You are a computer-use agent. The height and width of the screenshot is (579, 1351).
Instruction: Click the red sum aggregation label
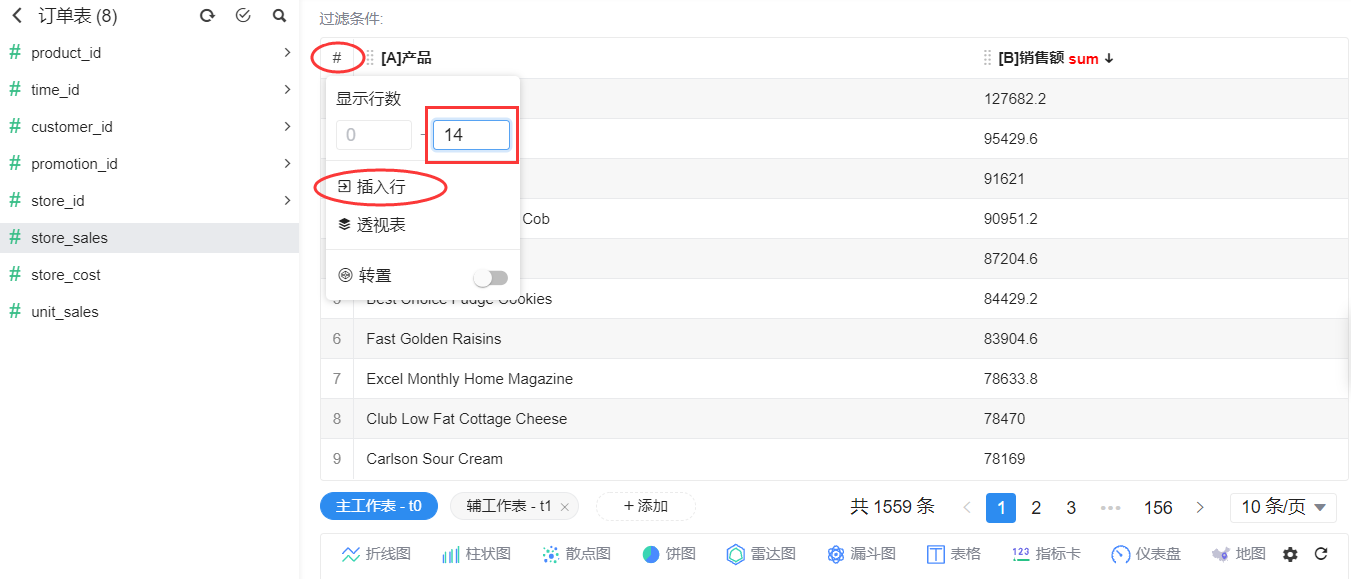pyautogui.click(x=1083, y=59)
